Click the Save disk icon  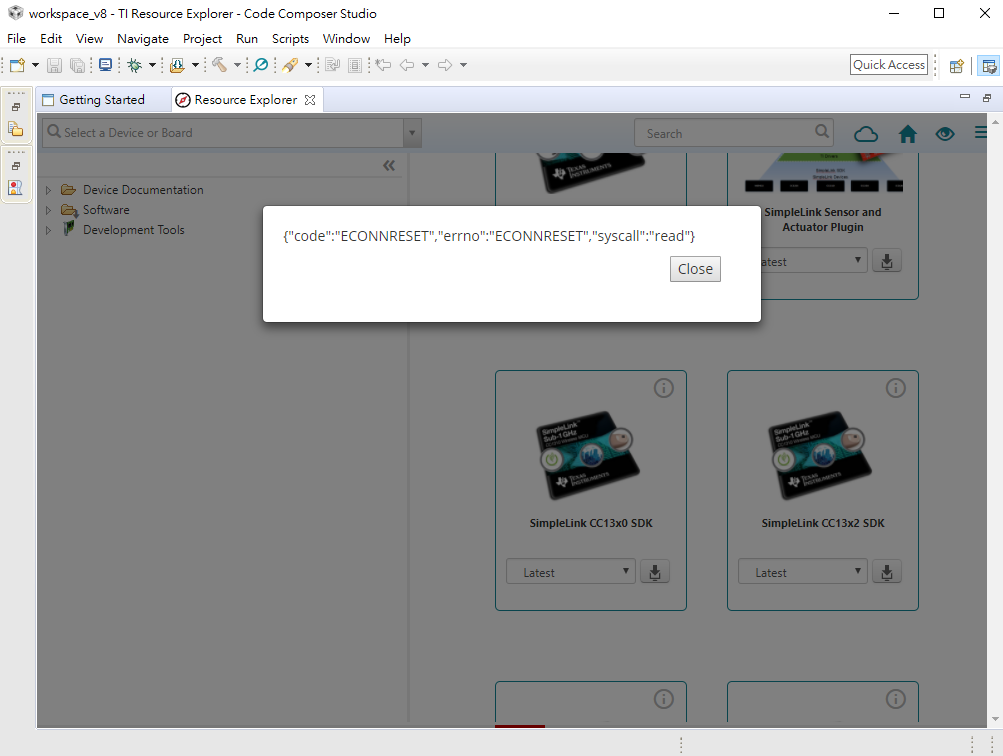54,65
